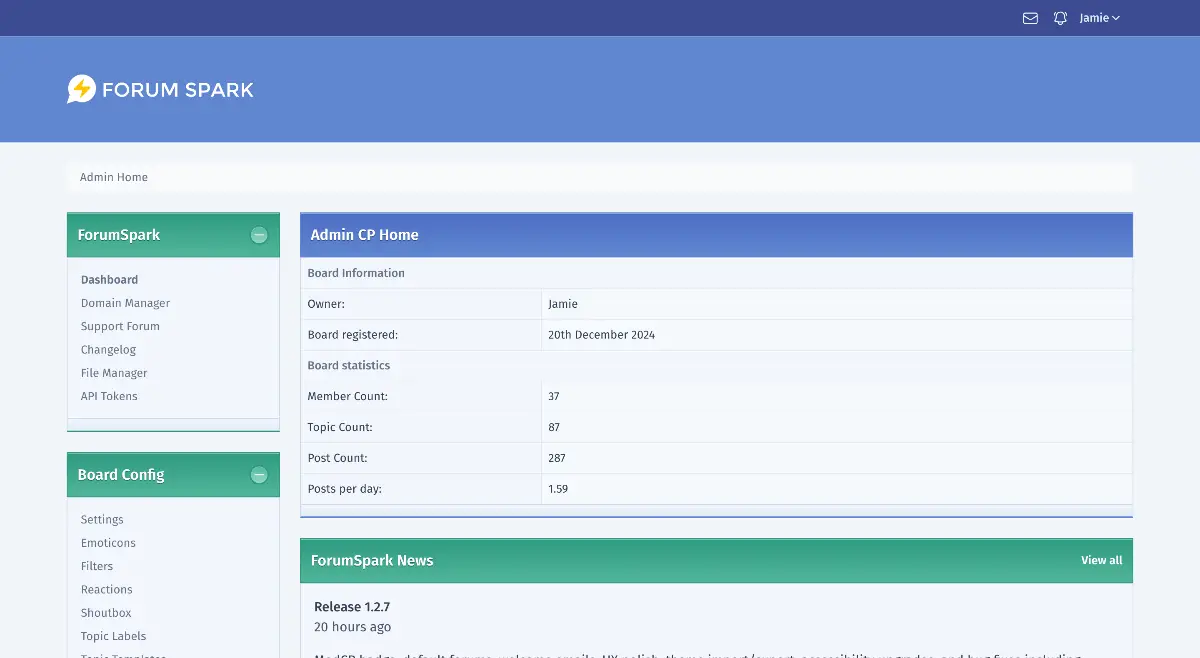This screenshot has width=1200, height=658.
Task: Open the Jamie user dropdown menu
Action: pos(1099,18)
